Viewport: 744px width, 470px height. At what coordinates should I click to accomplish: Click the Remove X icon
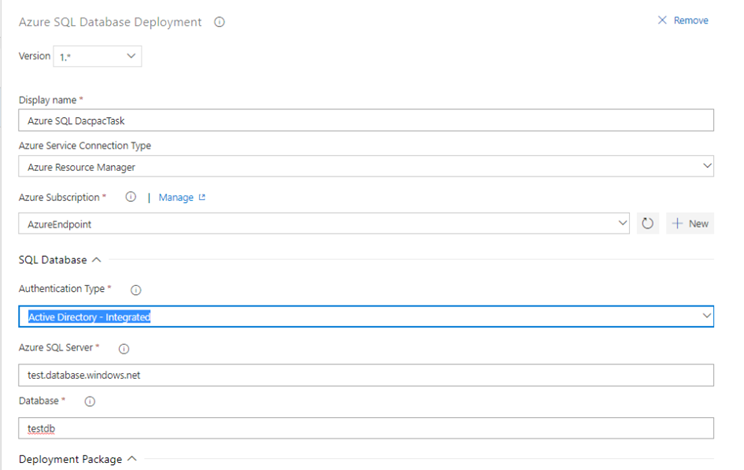click(x=662, y=20)
